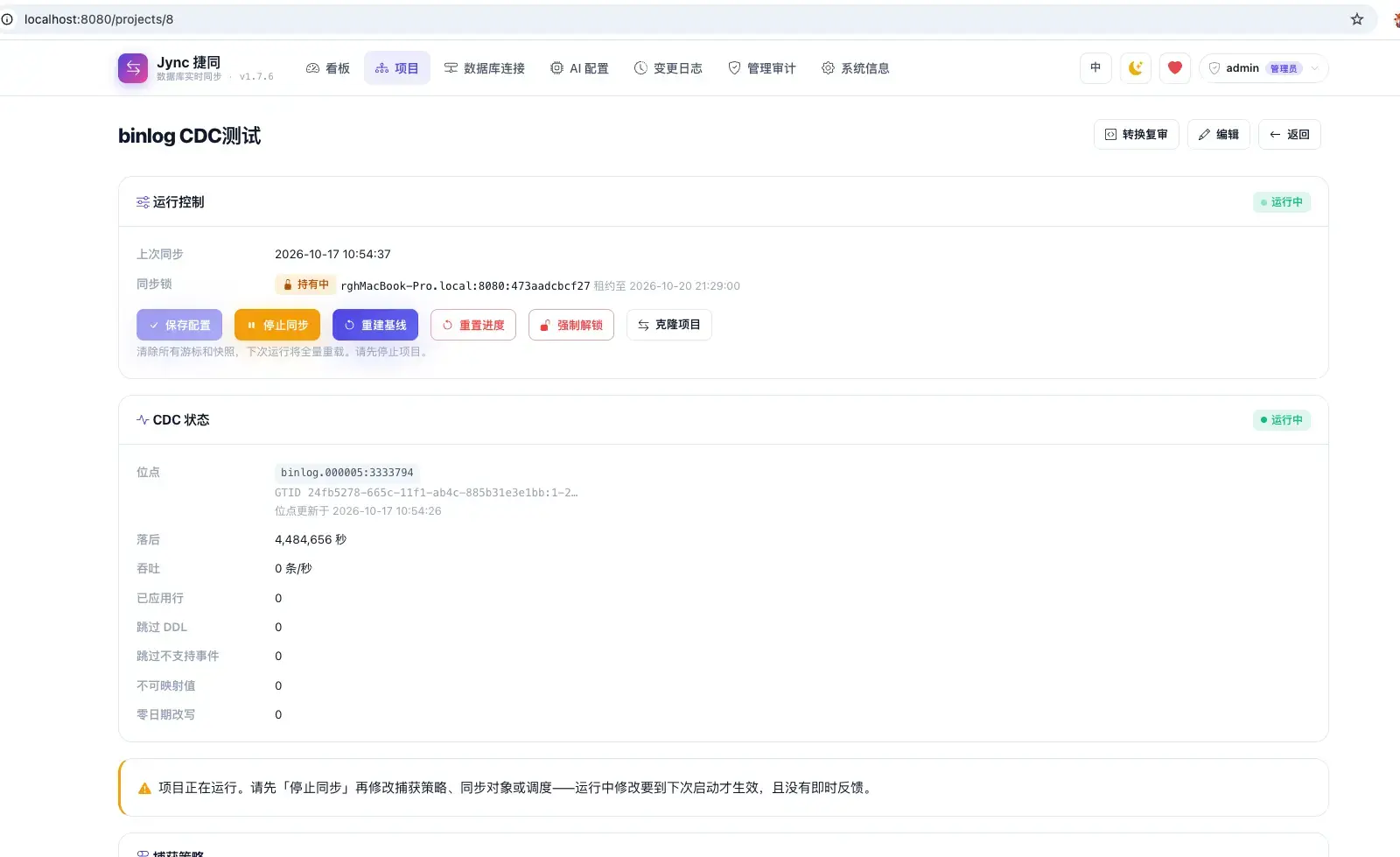Viewport: 1400px width, 857px height.
Task: Click the 返回 back button
Action: tap(1290, 135)
